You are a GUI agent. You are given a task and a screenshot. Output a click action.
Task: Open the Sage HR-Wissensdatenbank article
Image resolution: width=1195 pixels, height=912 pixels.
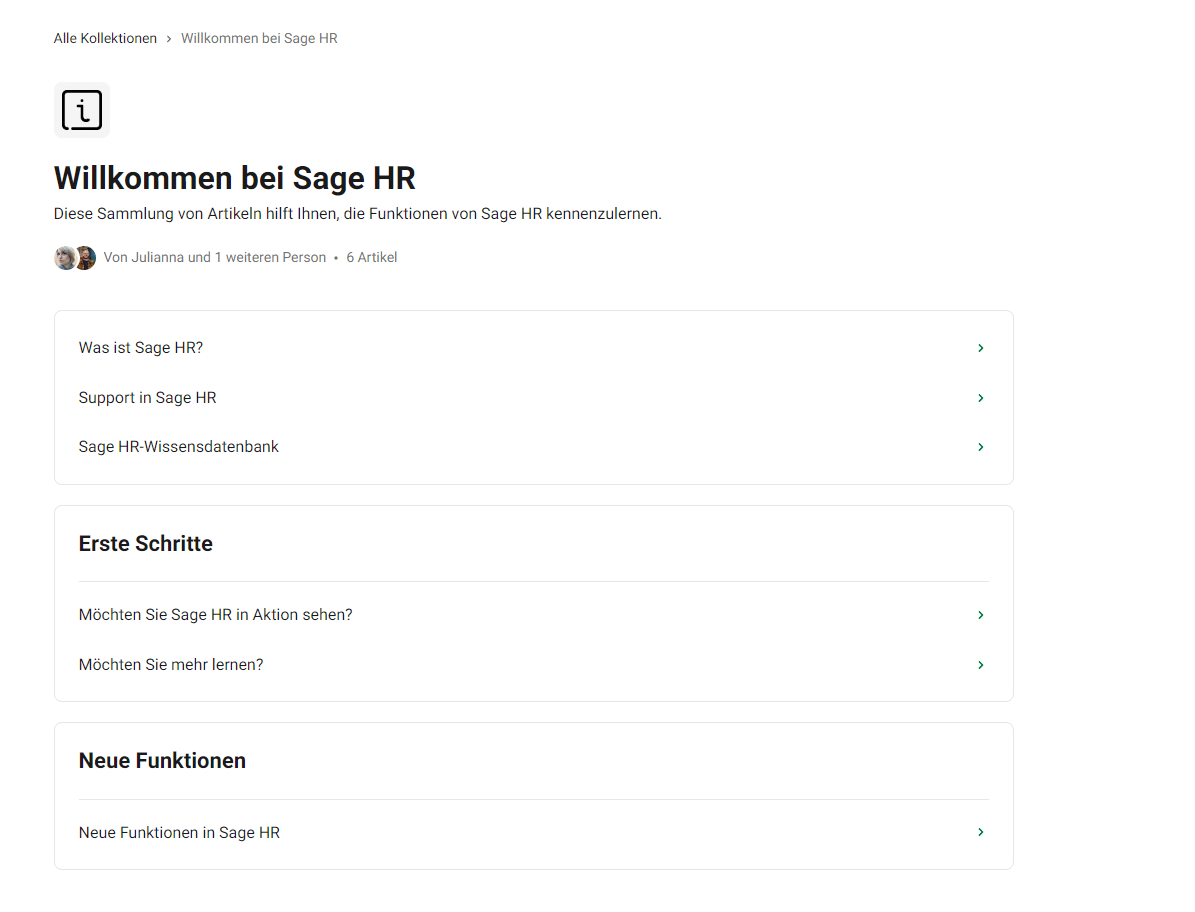(x=178, y=447)
